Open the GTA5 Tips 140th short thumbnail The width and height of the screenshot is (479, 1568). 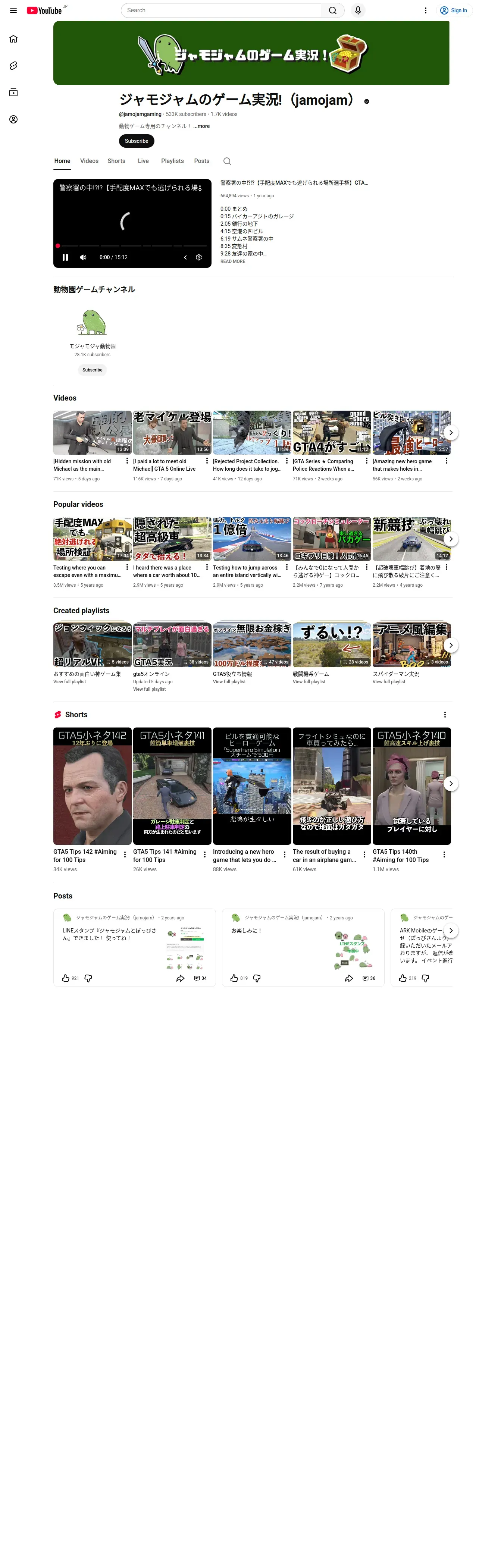[411, 786]
